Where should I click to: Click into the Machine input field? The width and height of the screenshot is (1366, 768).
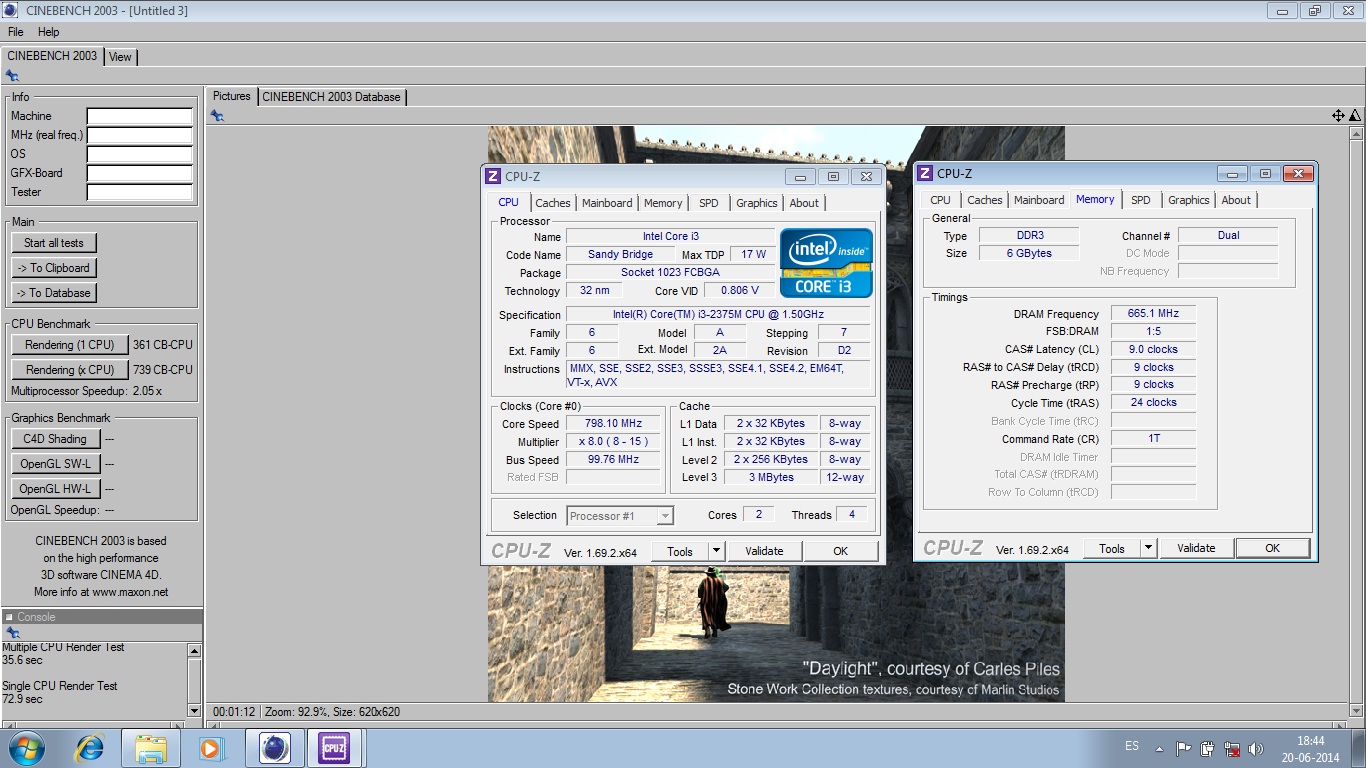tap(139, 117)
